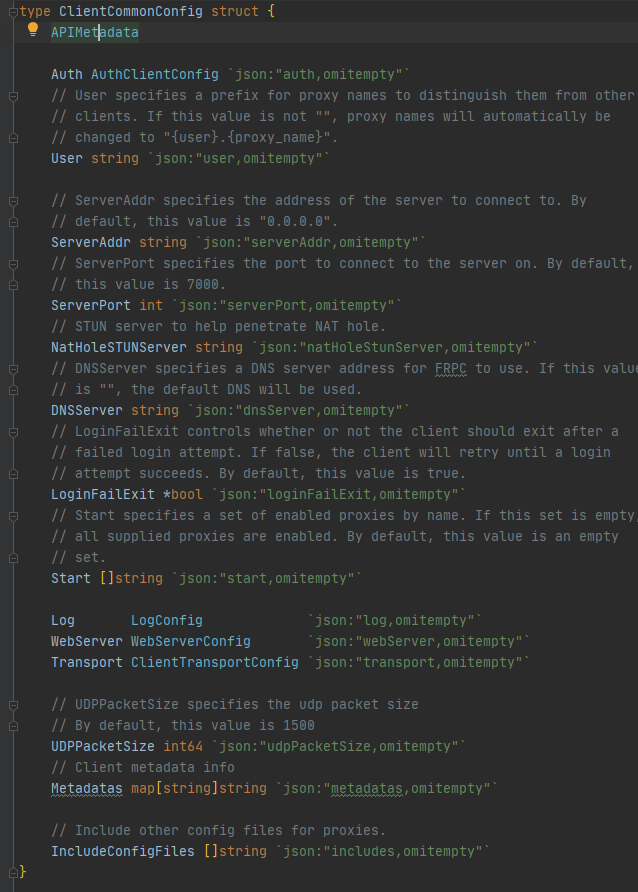
Task: Collapse the ServerAddr comment fold marker
Action: pyautogui.click(x=13, y=201)
